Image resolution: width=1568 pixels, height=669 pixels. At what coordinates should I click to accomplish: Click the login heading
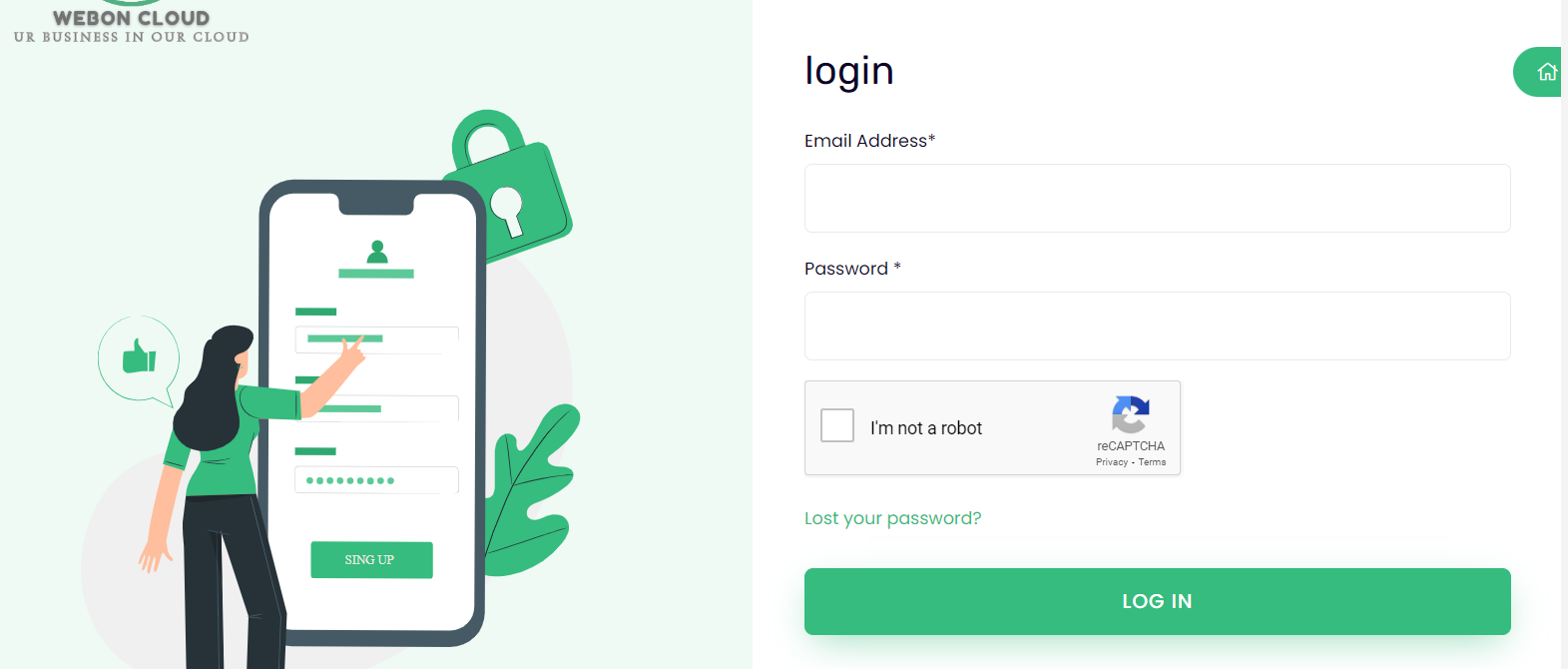click(849, 71)
